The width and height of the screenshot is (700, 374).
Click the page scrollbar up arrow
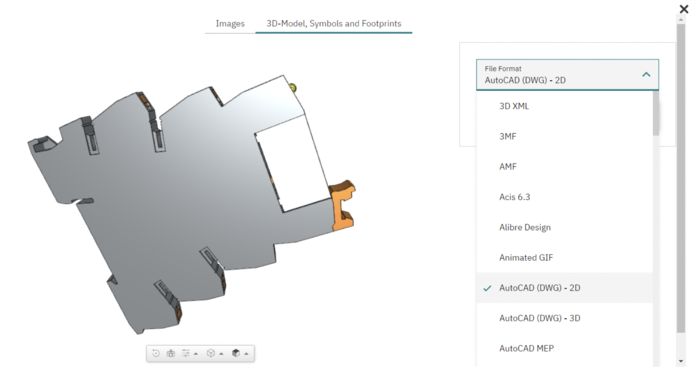pos(681,20)
